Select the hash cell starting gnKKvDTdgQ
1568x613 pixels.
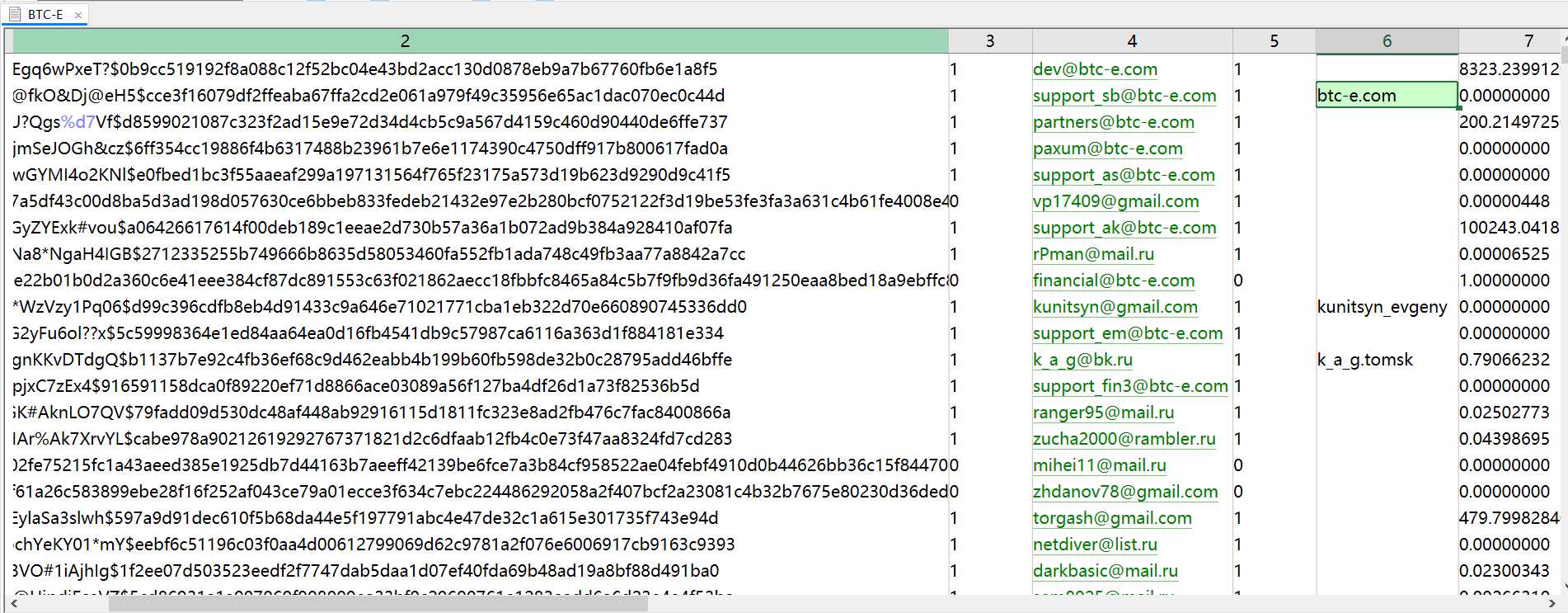(x=481, y=360)
